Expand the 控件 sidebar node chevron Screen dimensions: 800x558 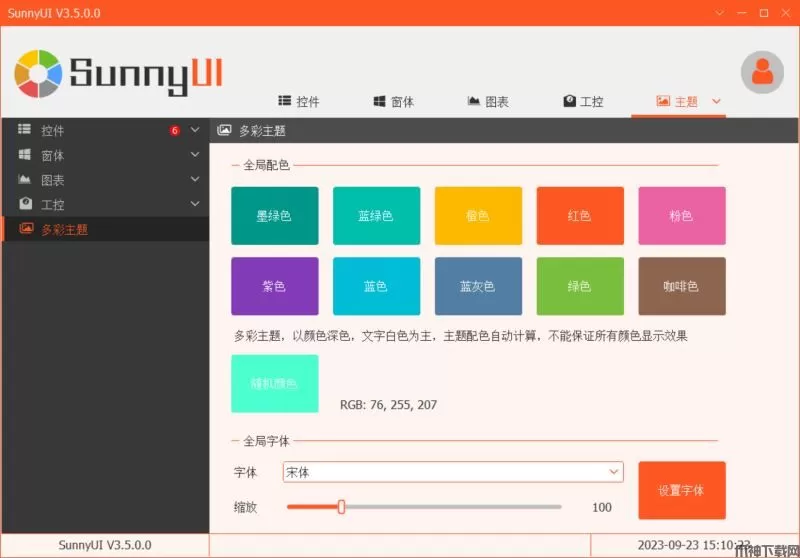195,130
